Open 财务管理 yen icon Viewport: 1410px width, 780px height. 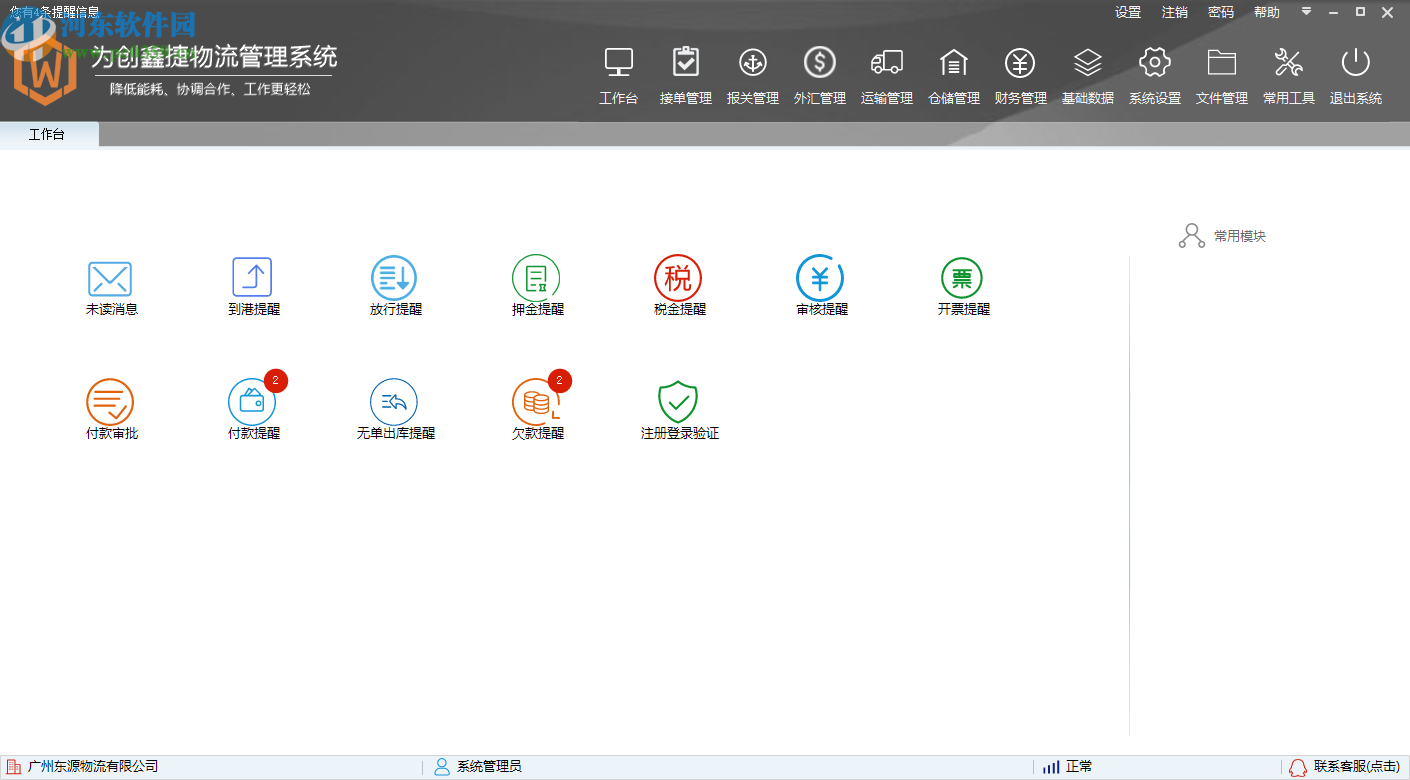(x=1020, y=63)
